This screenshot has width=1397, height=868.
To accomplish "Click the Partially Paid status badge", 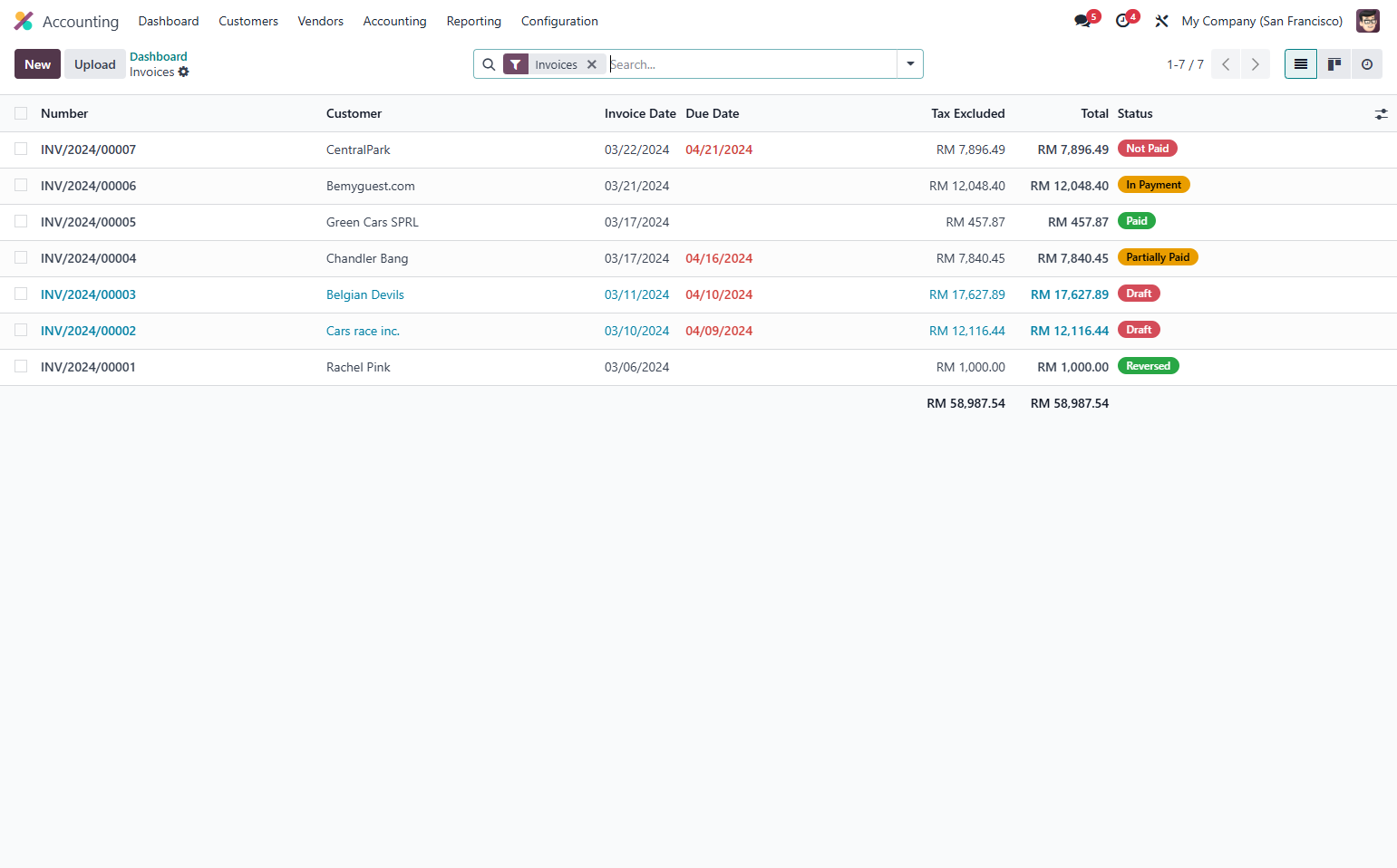I will (x=1158, y=257).
